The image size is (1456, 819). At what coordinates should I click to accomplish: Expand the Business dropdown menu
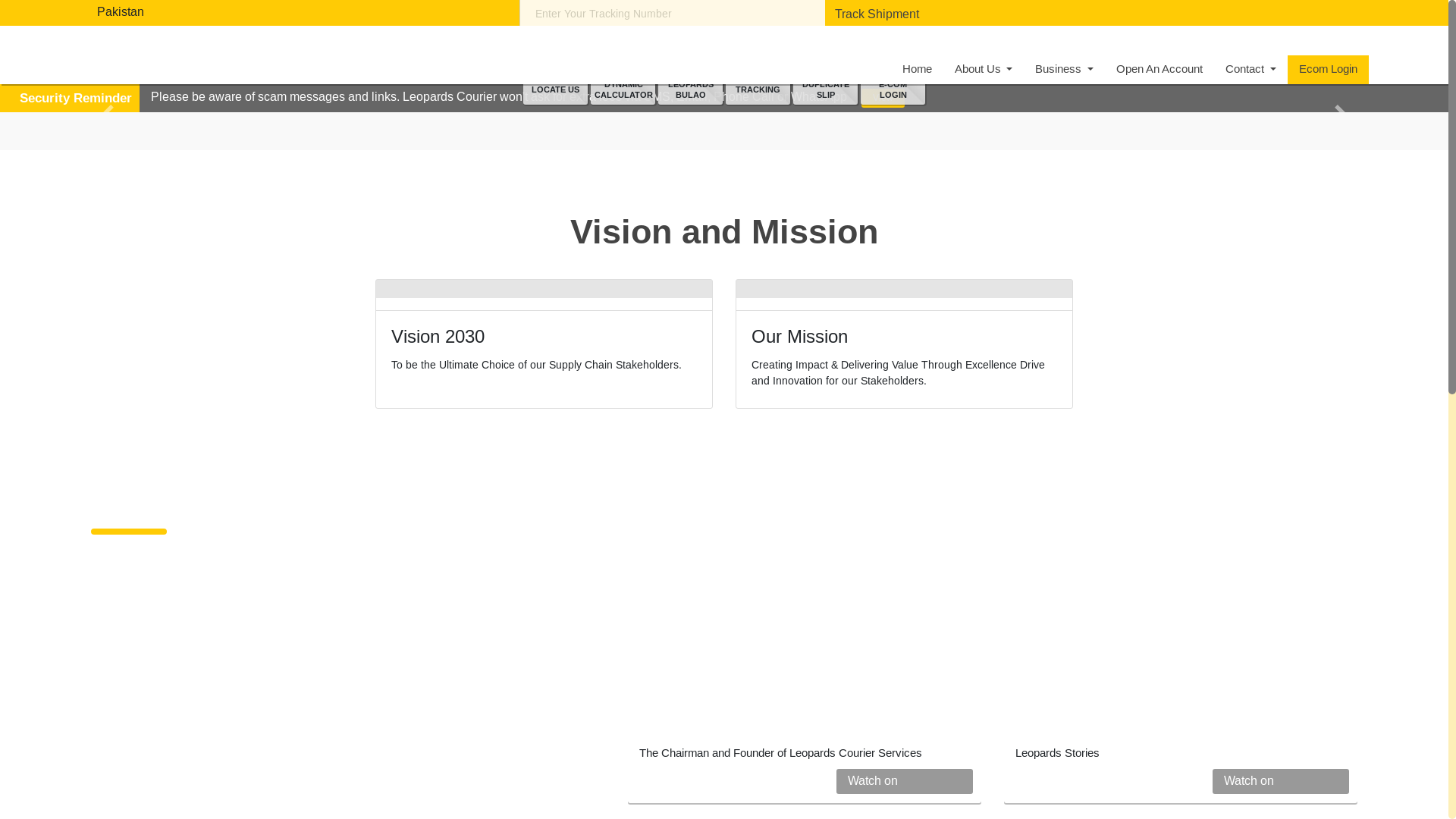click(x=1064, y=69)
